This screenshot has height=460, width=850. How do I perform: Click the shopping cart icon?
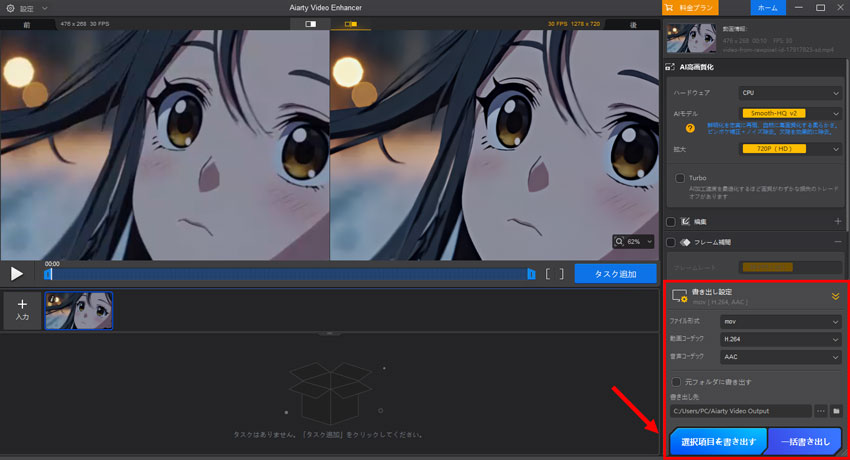pos(669,8)
